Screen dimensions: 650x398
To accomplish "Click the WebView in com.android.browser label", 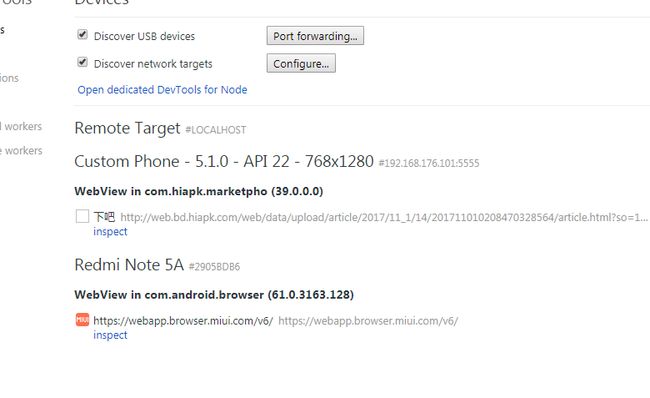I will tap(214, 295).
